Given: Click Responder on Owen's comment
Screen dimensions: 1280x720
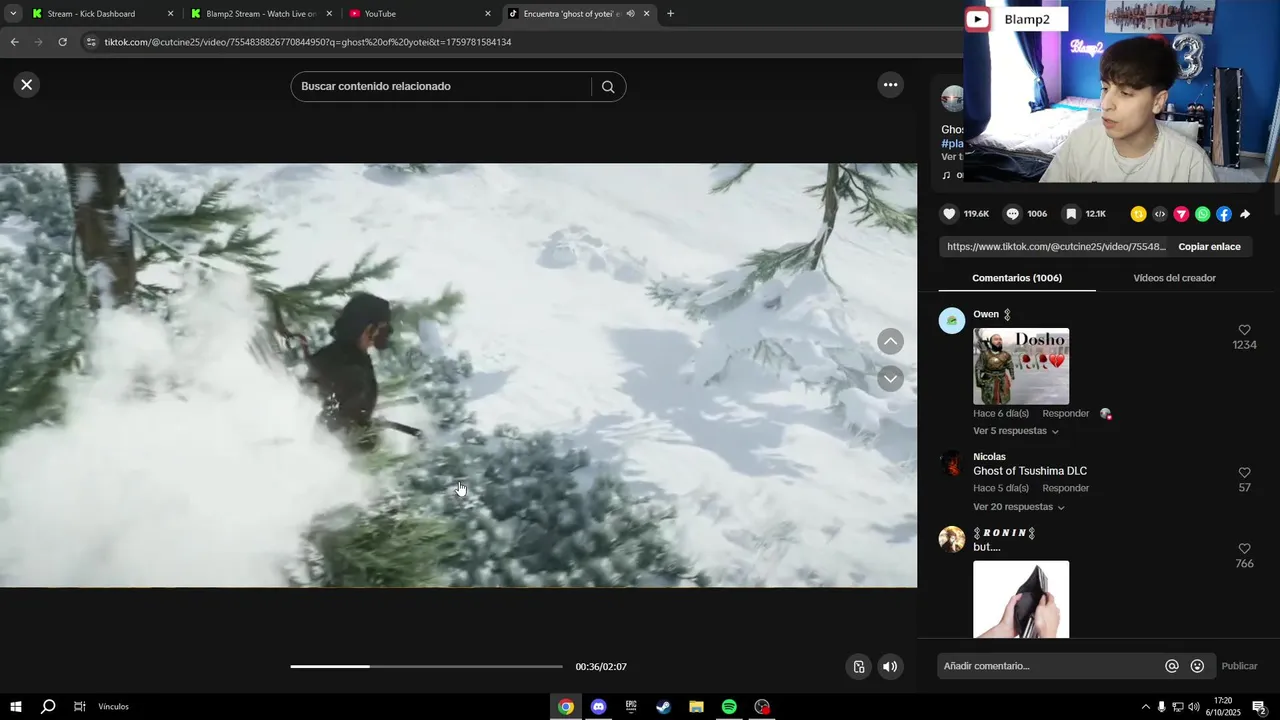Looking at the screenshot, I should pos(1065,413).
